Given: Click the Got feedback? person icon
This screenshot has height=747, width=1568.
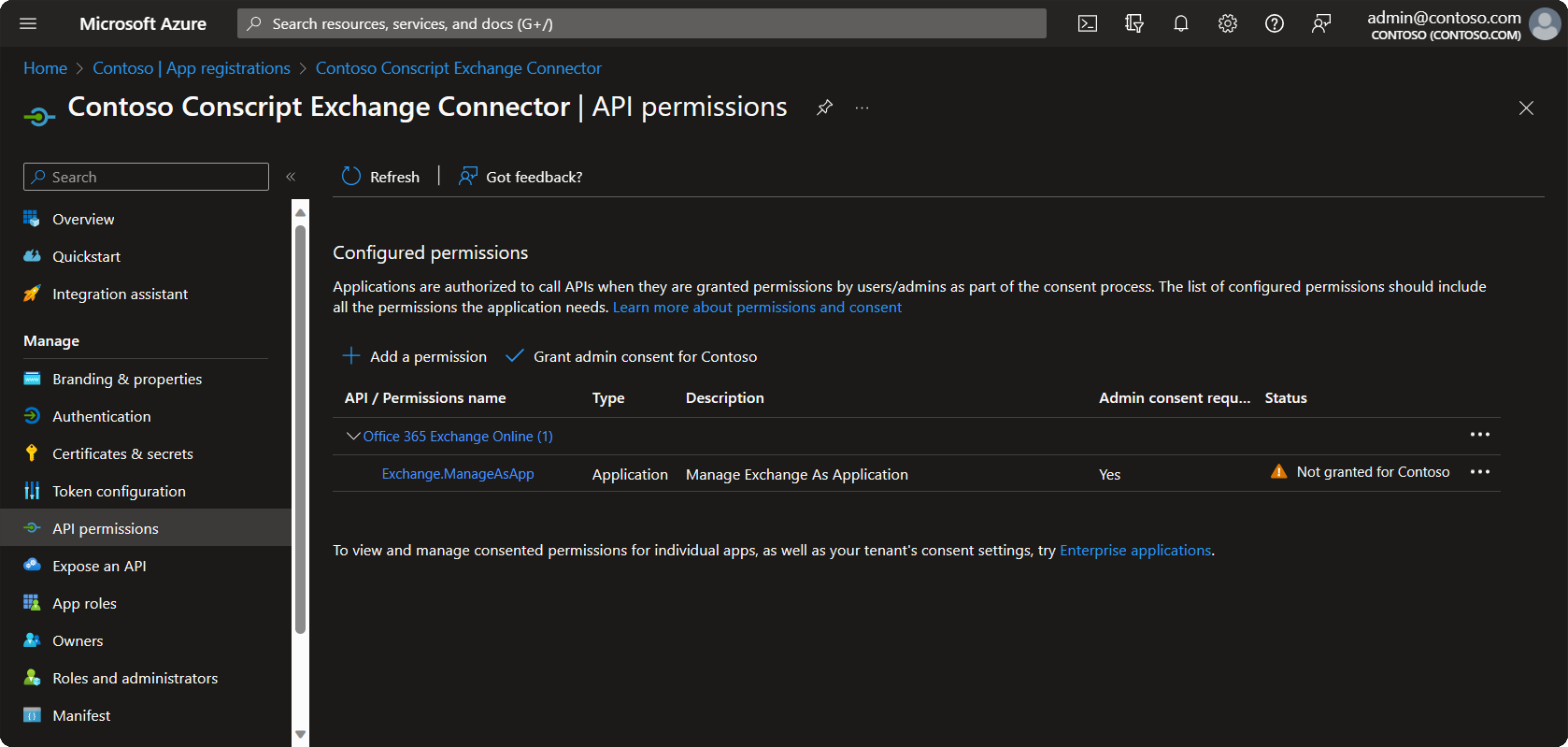Looking at the screenshot, I should pyautogui.click(x=468, y=176).
